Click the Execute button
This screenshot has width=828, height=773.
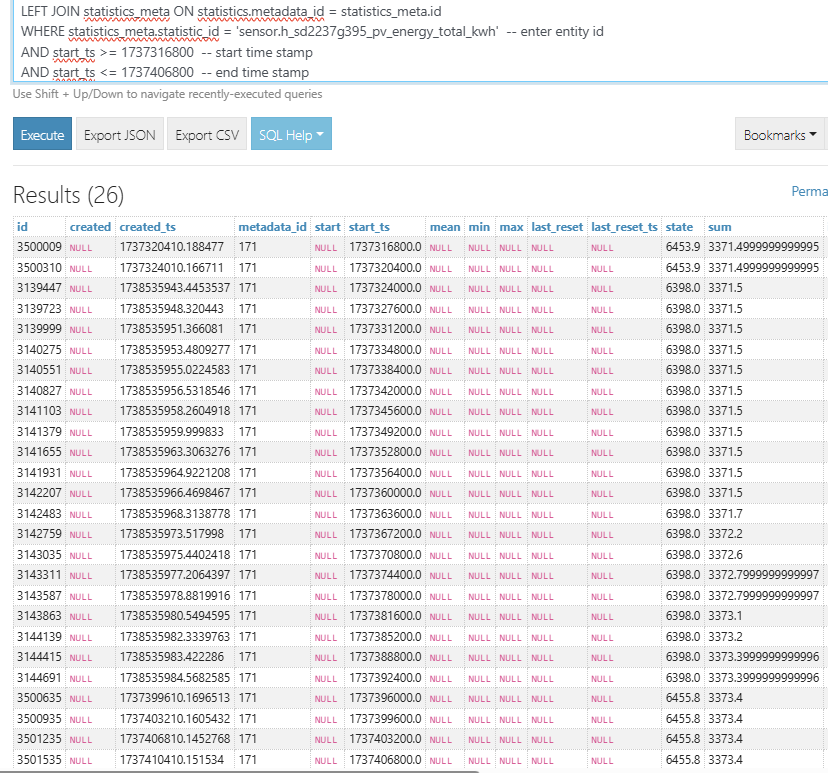coord(42,135)
